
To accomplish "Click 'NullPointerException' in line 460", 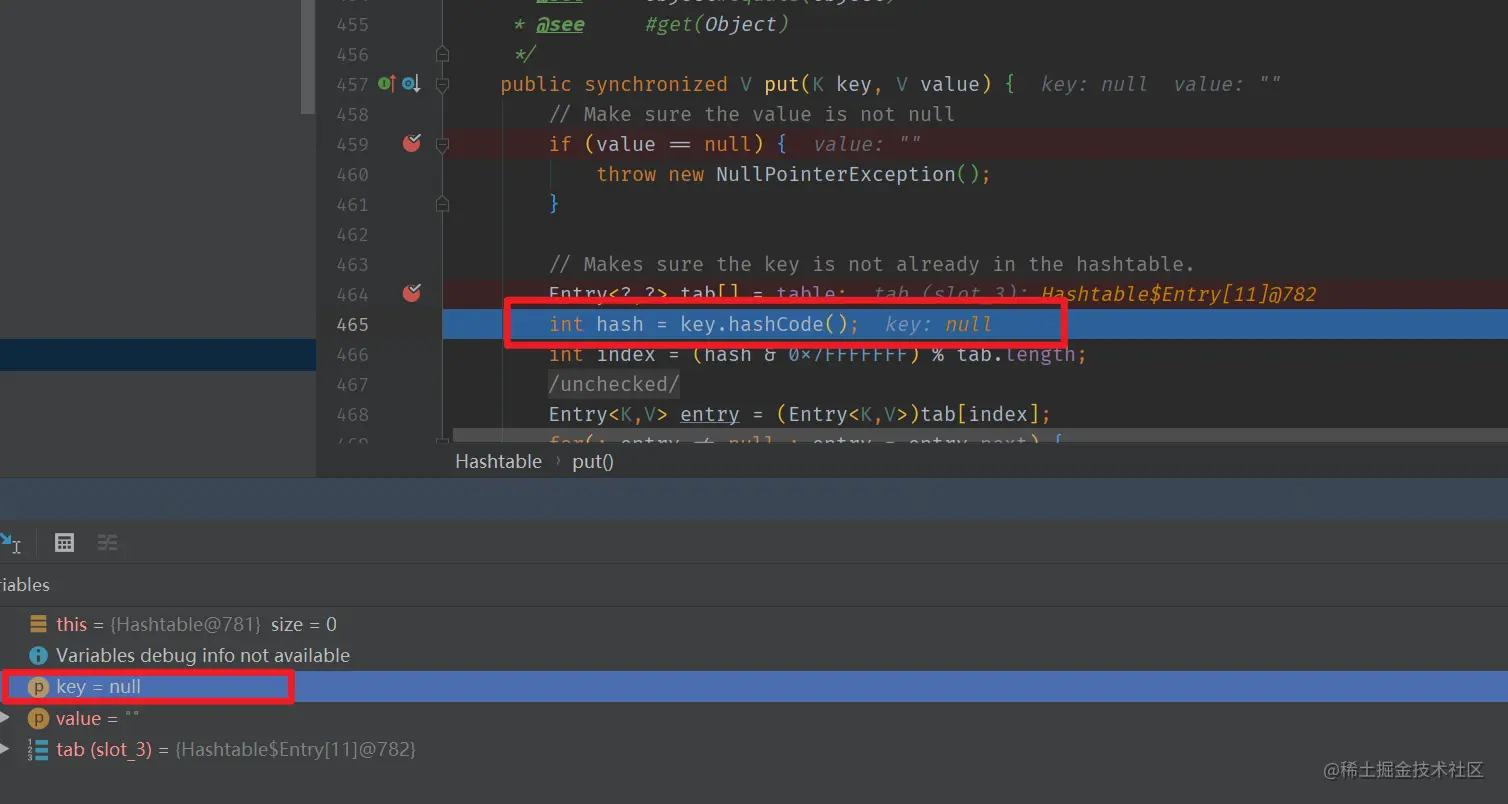I will 836,174.
